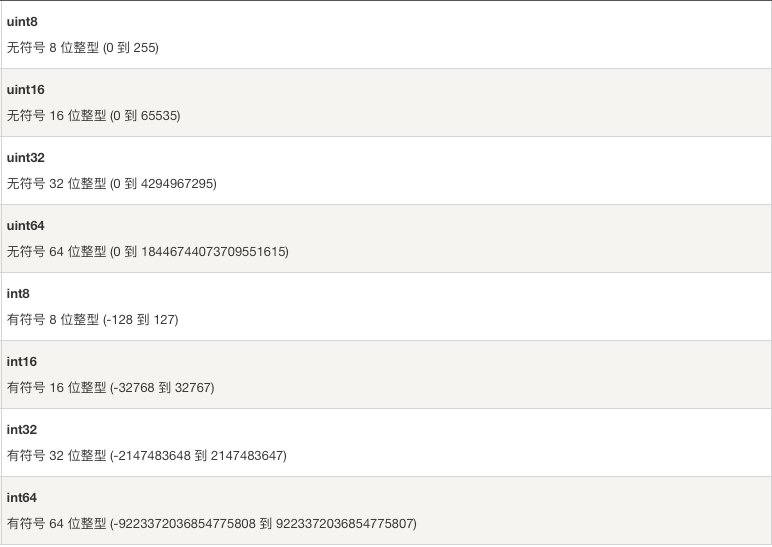Click the 有符号 8 位整型 text
The width and height of the screenshot is (772, 547).
(53, 320)
